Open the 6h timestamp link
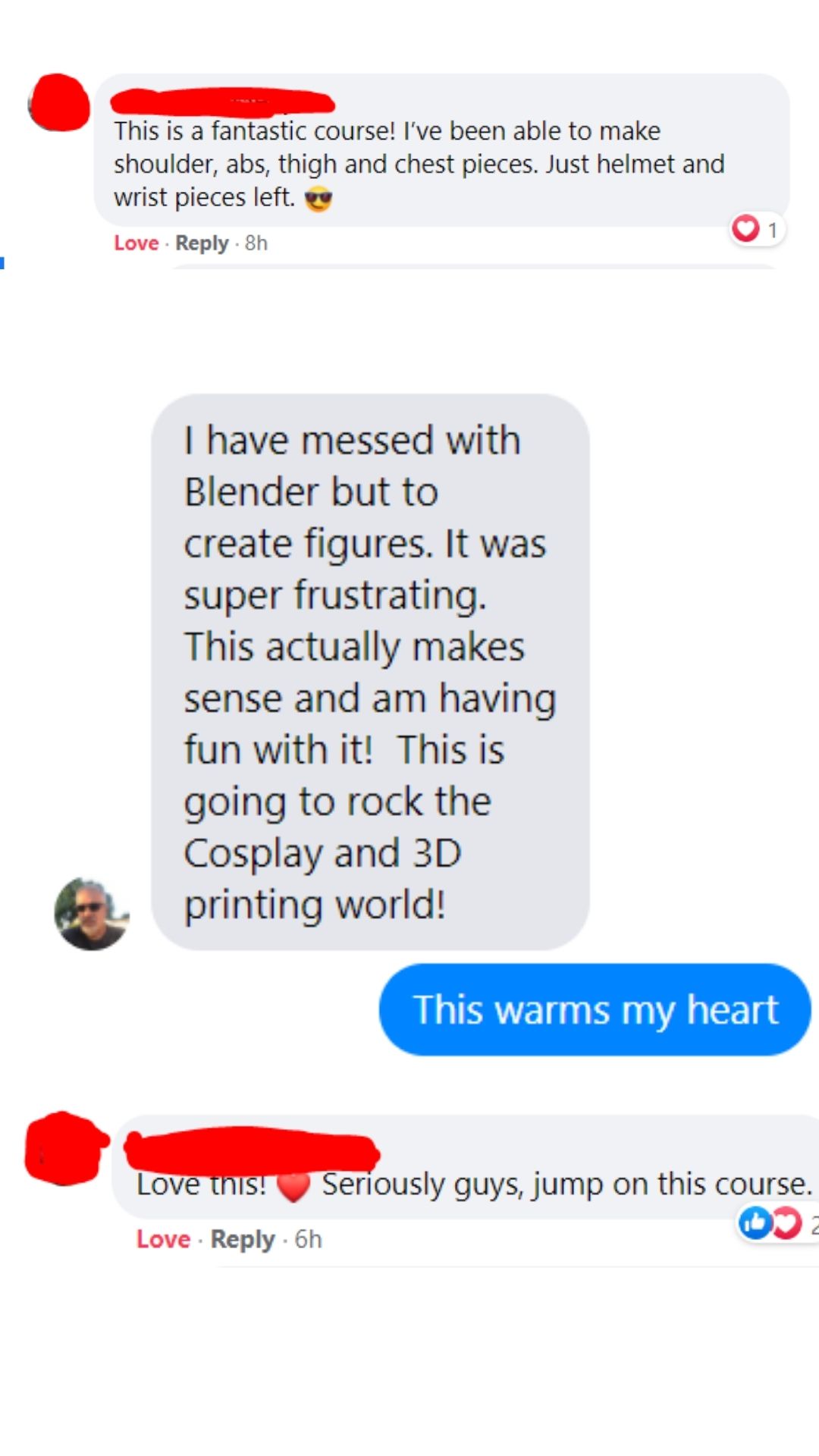This screenshot has height=1456, width=819. [309, 1239]
